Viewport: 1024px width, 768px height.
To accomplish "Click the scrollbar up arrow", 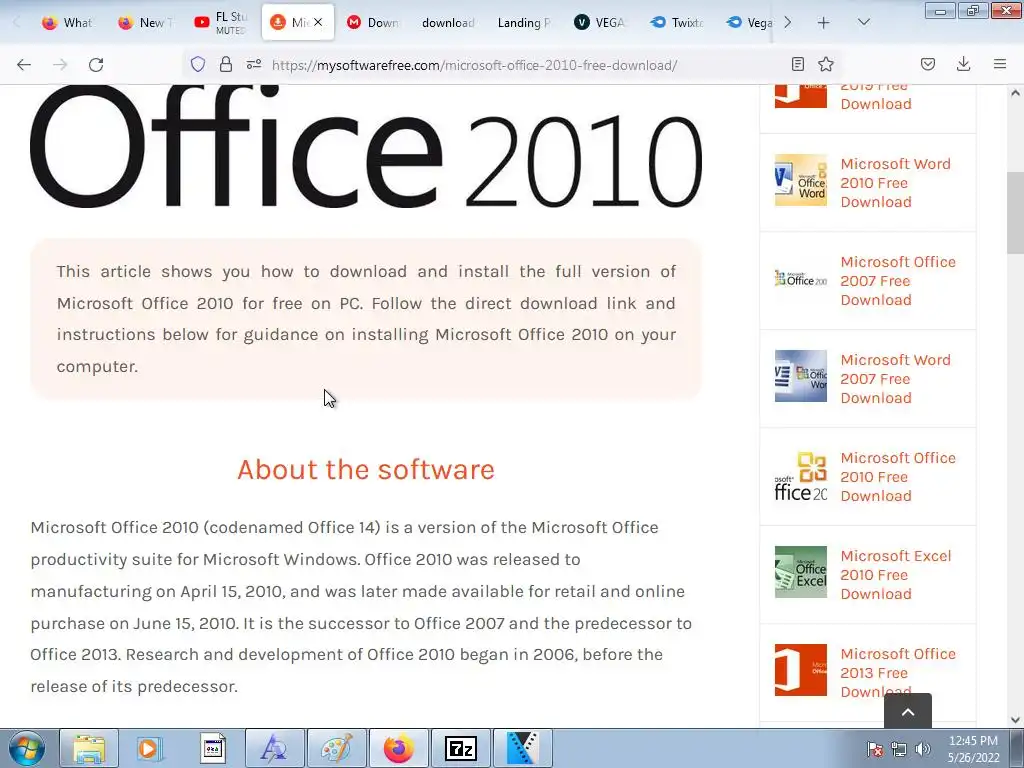I will click(1016, 93).
